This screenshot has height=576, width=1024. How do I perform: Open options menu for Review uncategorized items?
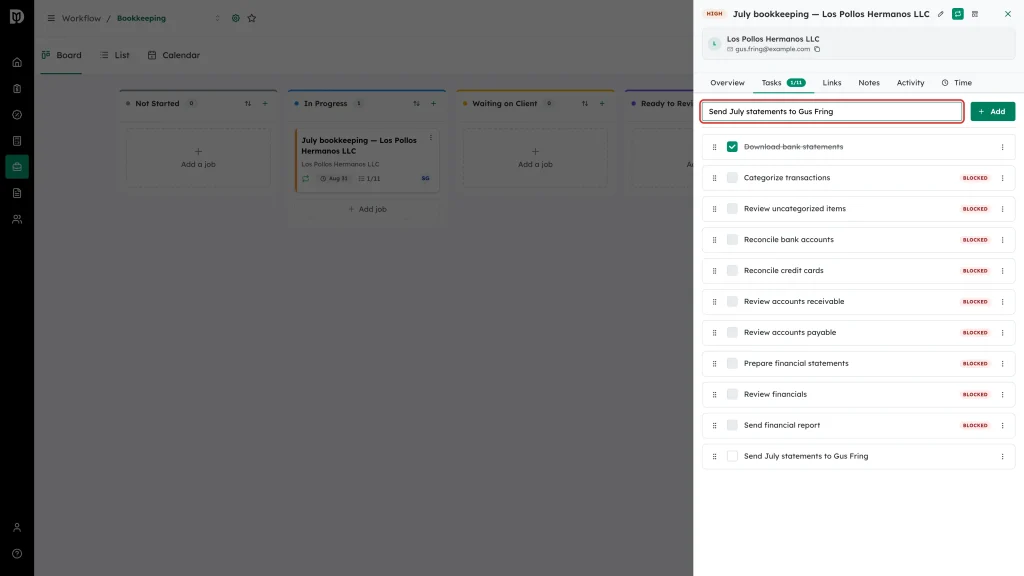click(1002, 209)
